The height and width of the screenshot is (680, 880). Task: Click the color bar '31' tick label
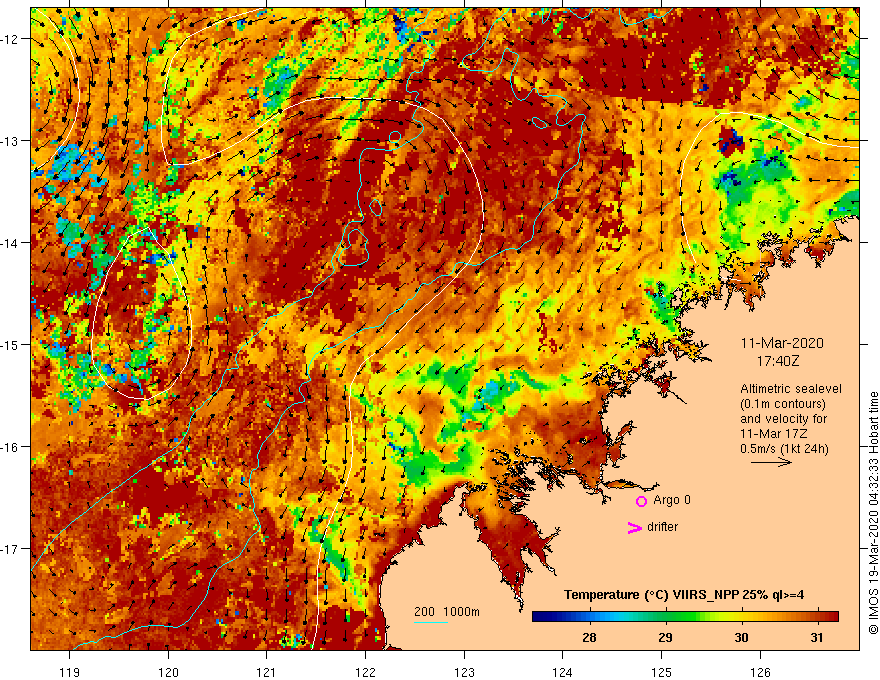[817, 637]
